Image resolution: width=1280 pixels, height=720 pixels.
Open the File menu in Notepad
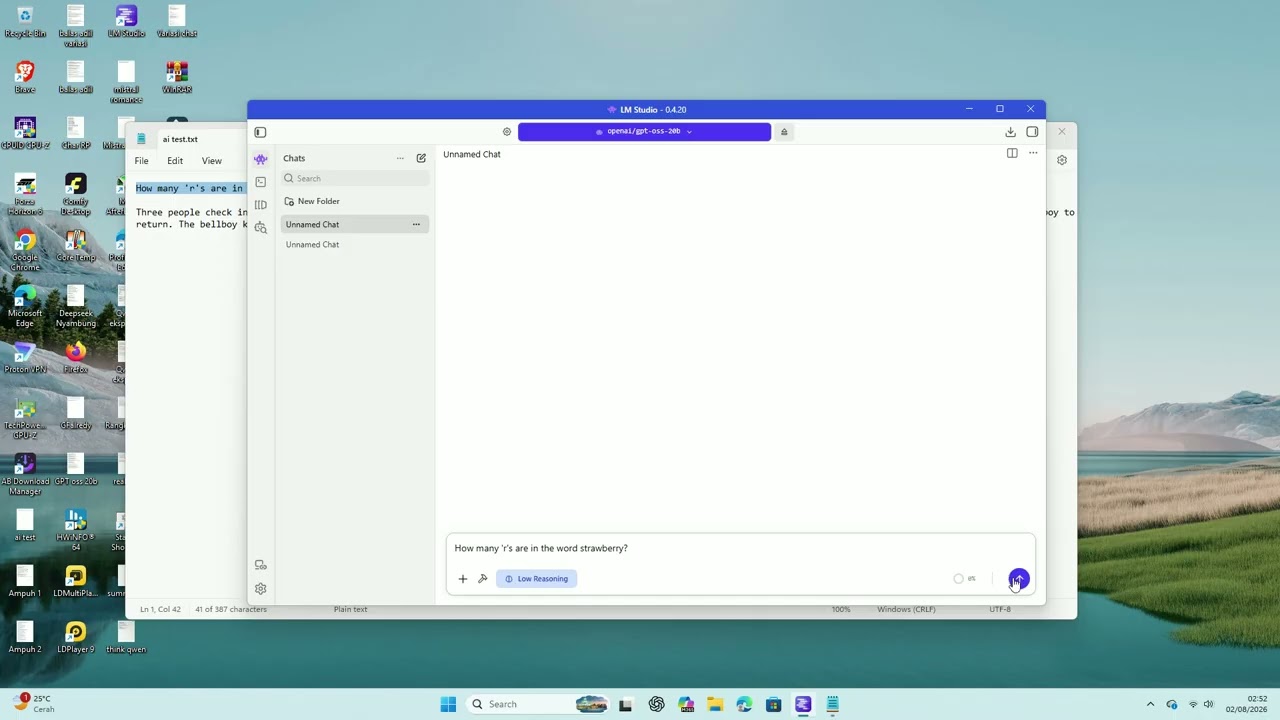142,161
